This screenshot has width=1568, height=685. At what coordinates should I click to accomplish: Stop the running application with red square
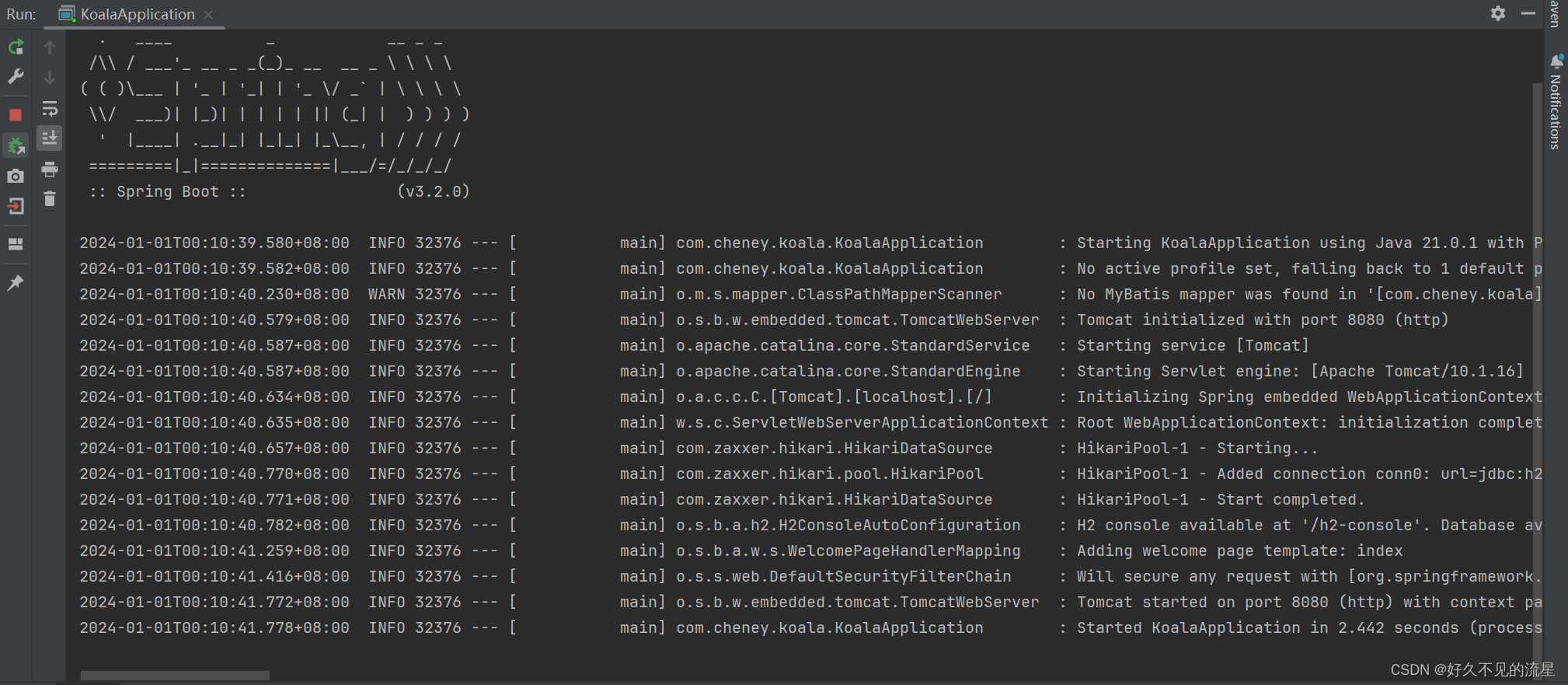(x=16, y=115)
